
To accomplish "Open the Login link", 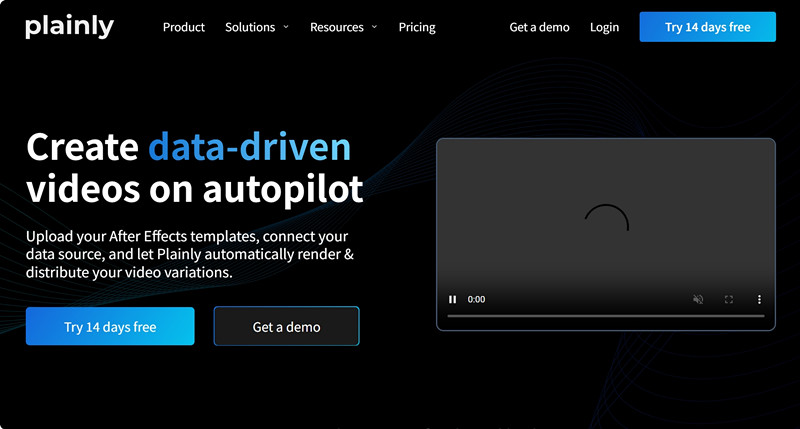I will tap(604, 27).
